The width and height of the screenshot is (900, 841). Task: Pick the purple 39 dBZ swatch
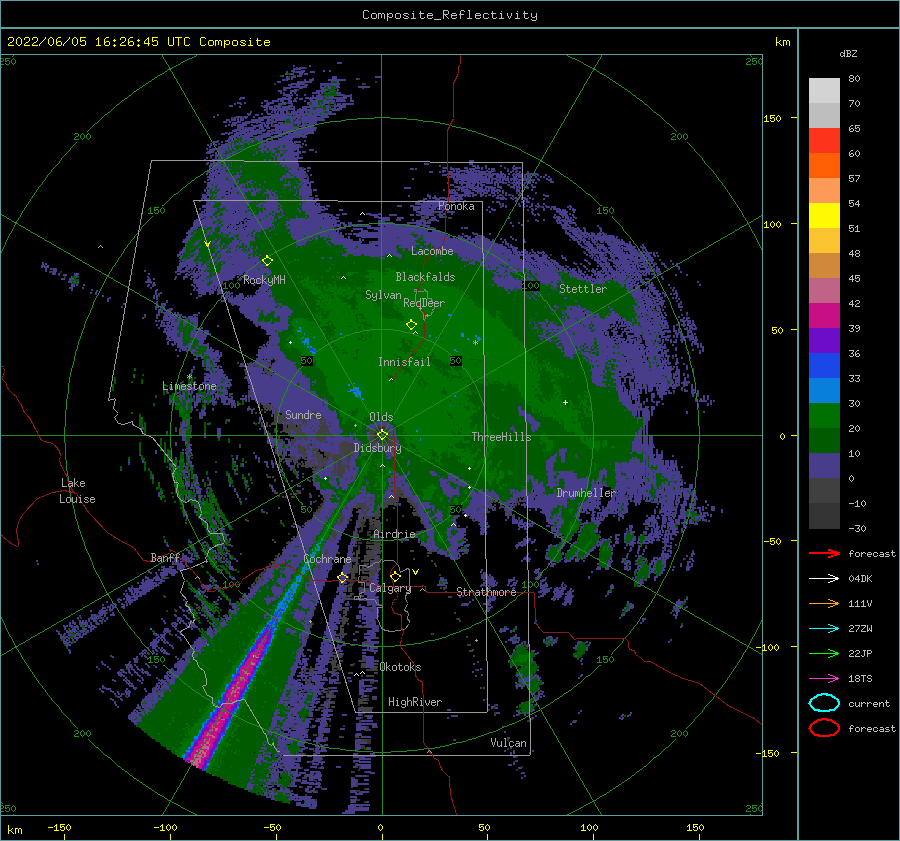click(x=824, y=340)
